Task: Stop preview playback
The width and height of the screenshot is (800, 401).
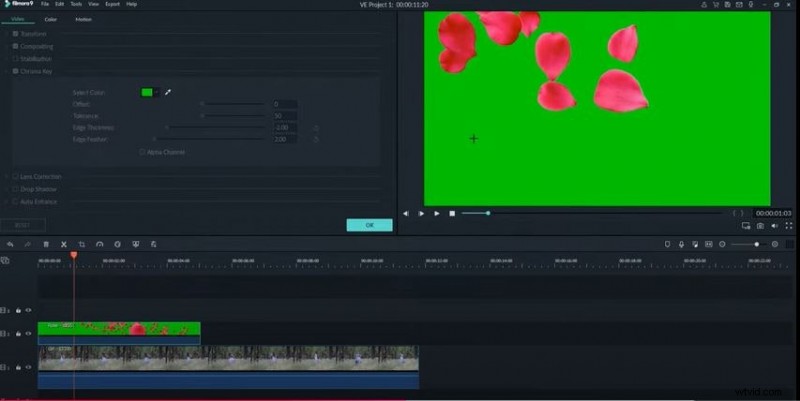Action: pyautogui.click(x=452, y=213)
